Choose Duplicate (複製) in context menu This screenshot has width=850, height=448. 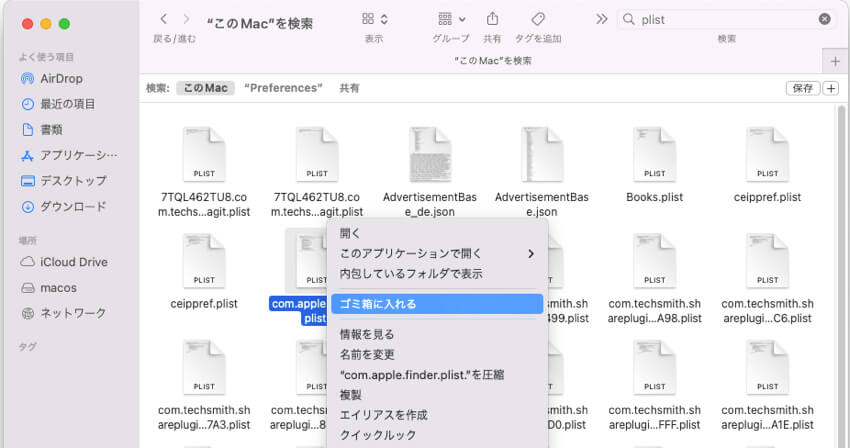[x=437, y=395]
